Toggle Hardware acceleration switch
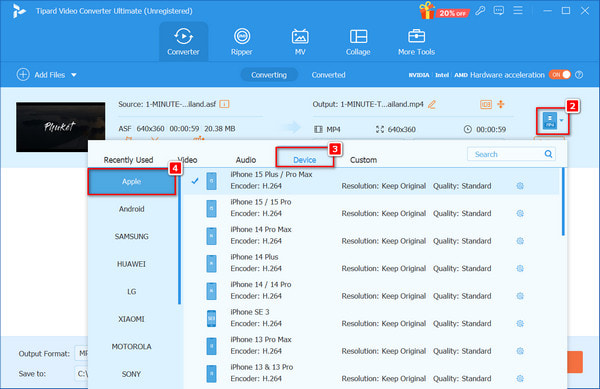The height and width of the screenshot is (389, 600). coord(560,75)
